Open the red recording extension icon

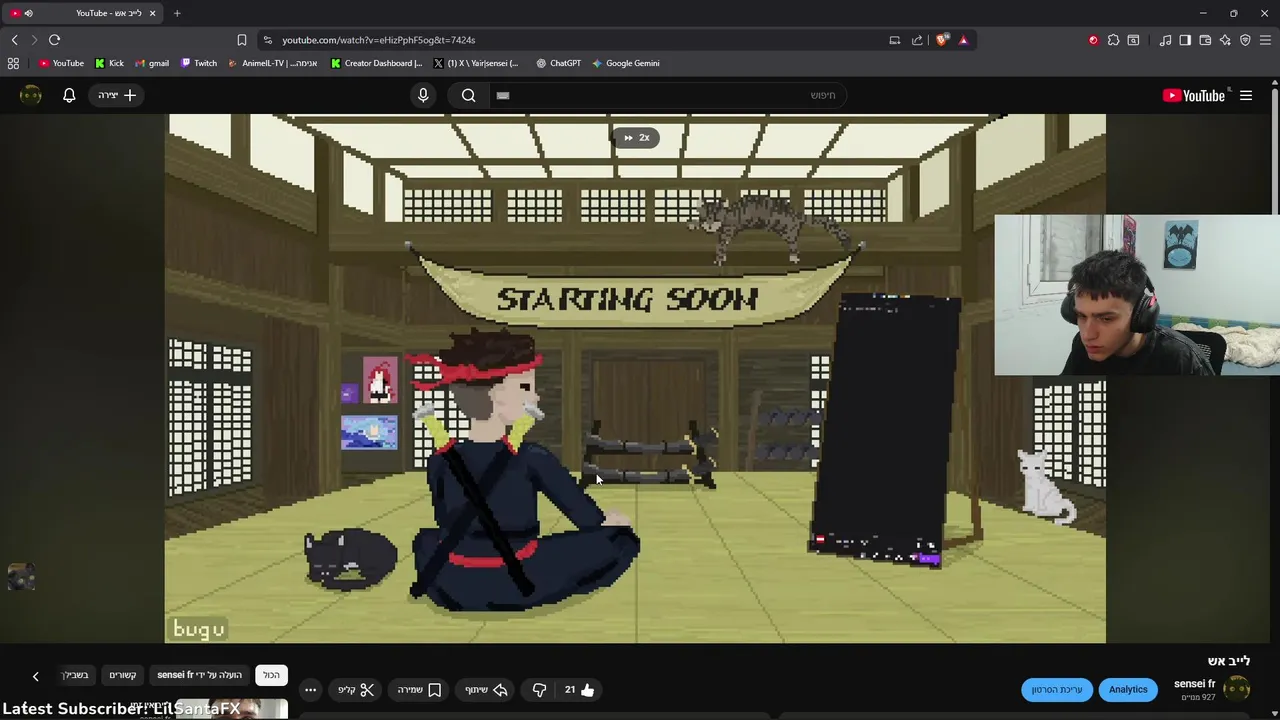(x=1093, y=40)
